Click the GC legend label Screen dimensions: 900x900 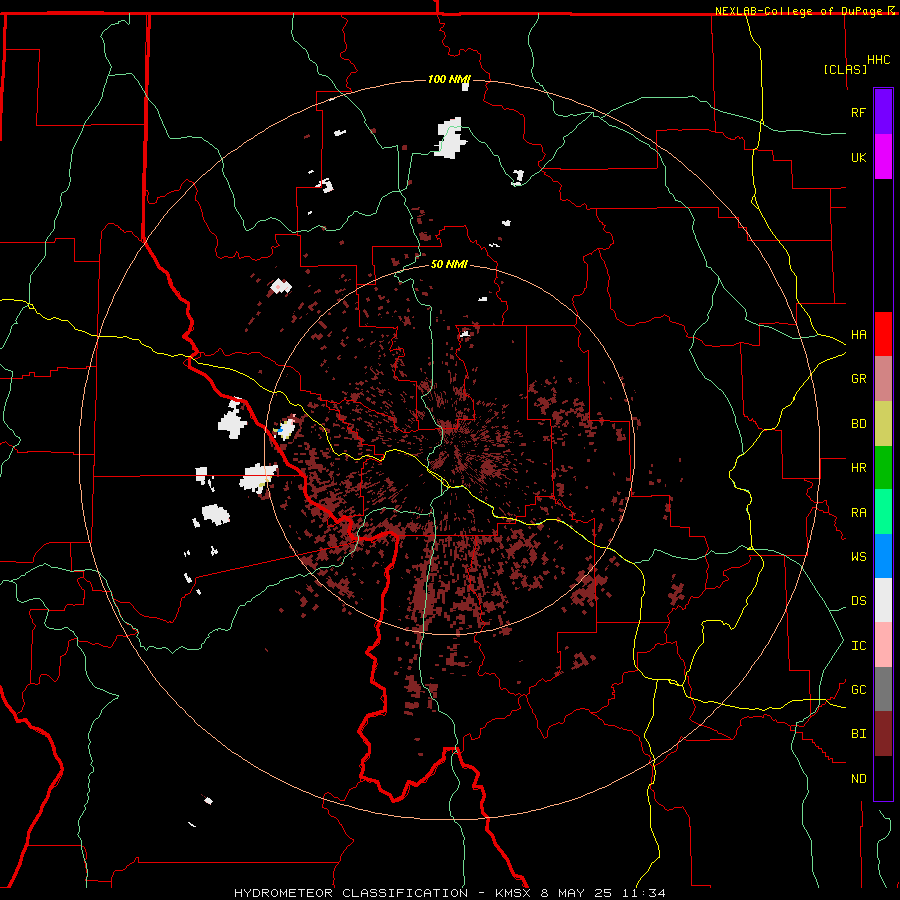(x=858, y=690)
